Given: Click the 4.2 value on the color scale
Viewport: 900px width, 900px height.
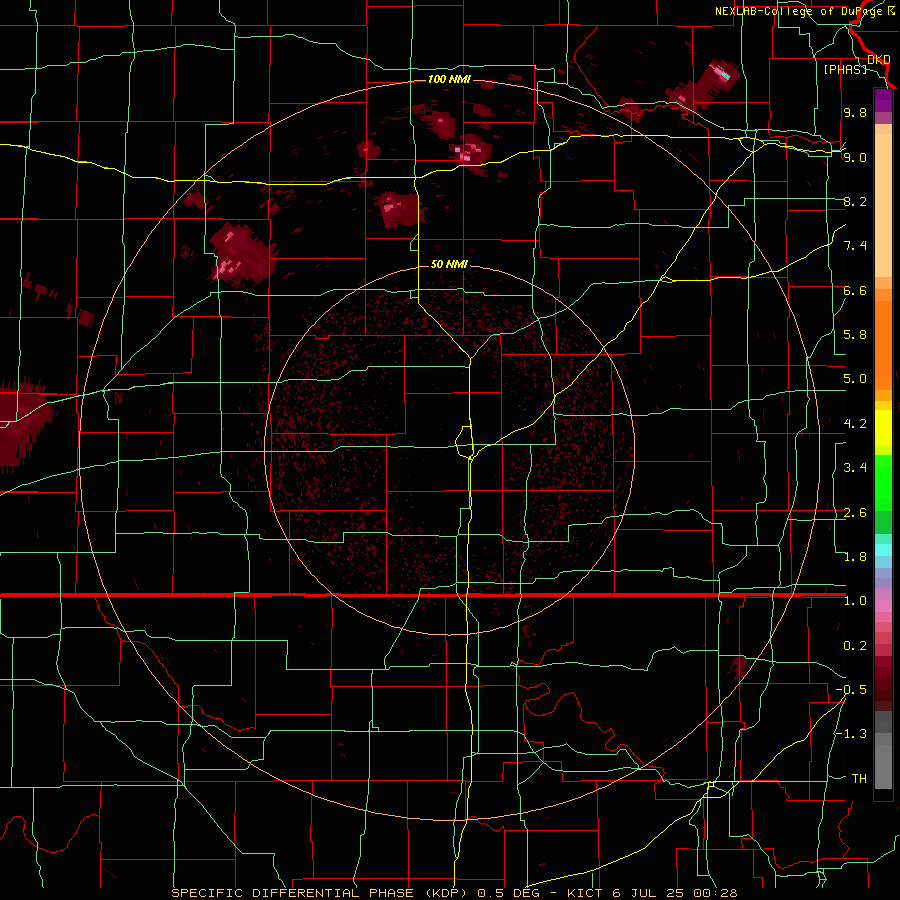Looking at the screenshot, I should point(855,424).
